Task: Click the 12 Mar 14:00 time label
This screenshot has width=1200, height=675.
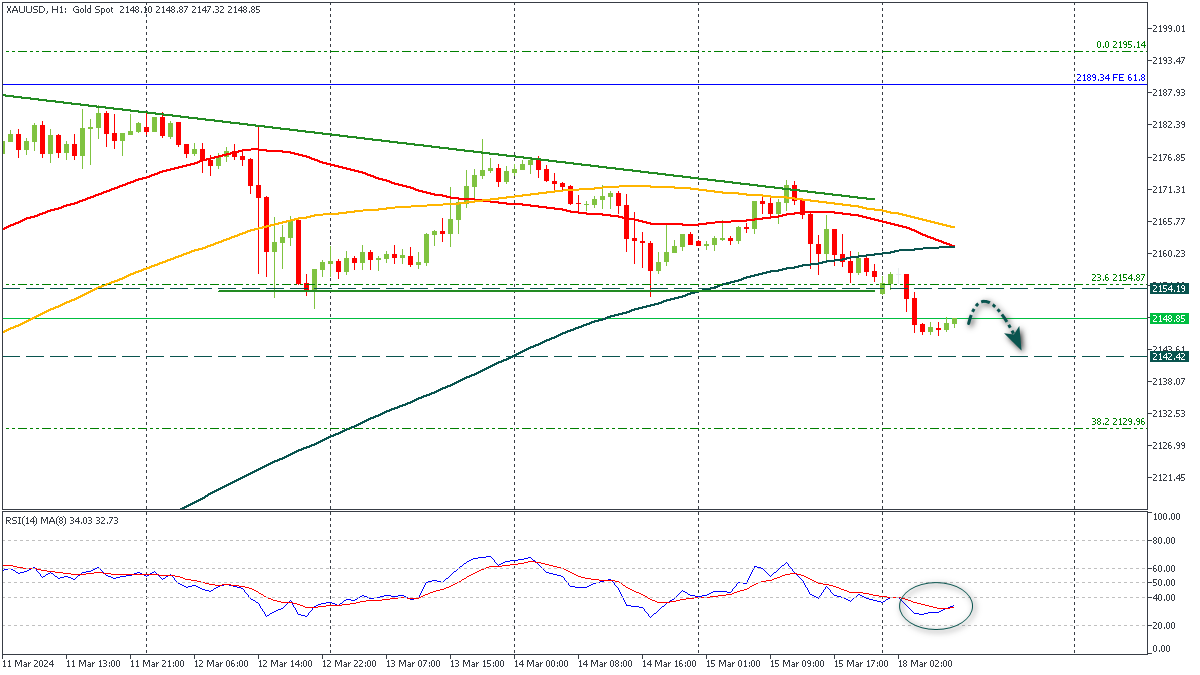Action: (x=285, y=663)
